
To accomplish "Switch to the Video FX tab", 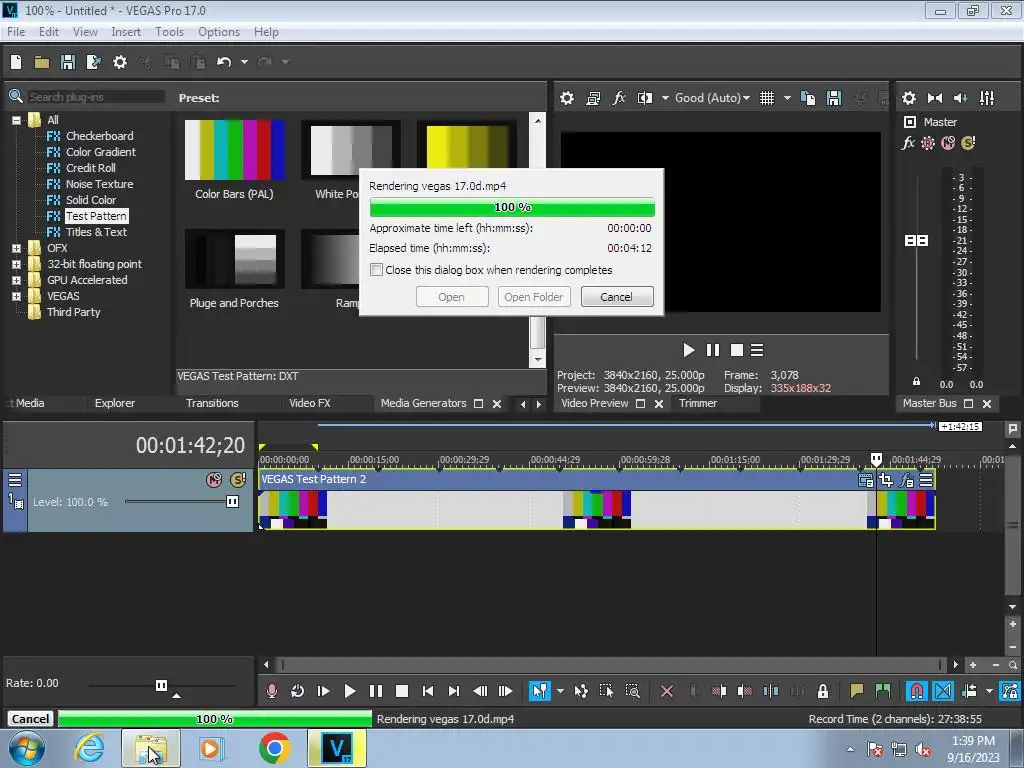I will (x=310, y=404).
